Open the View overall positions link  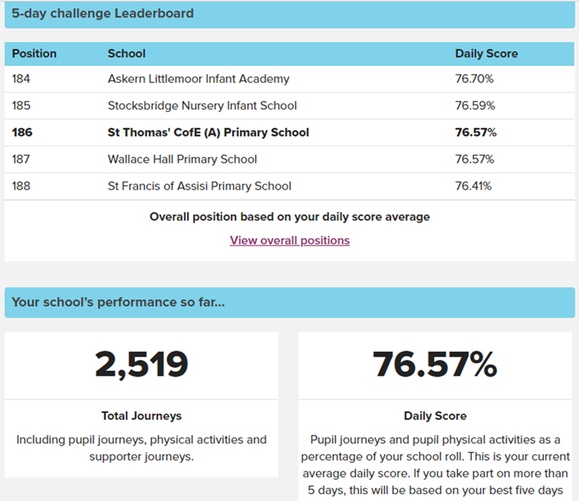[290, 240]
